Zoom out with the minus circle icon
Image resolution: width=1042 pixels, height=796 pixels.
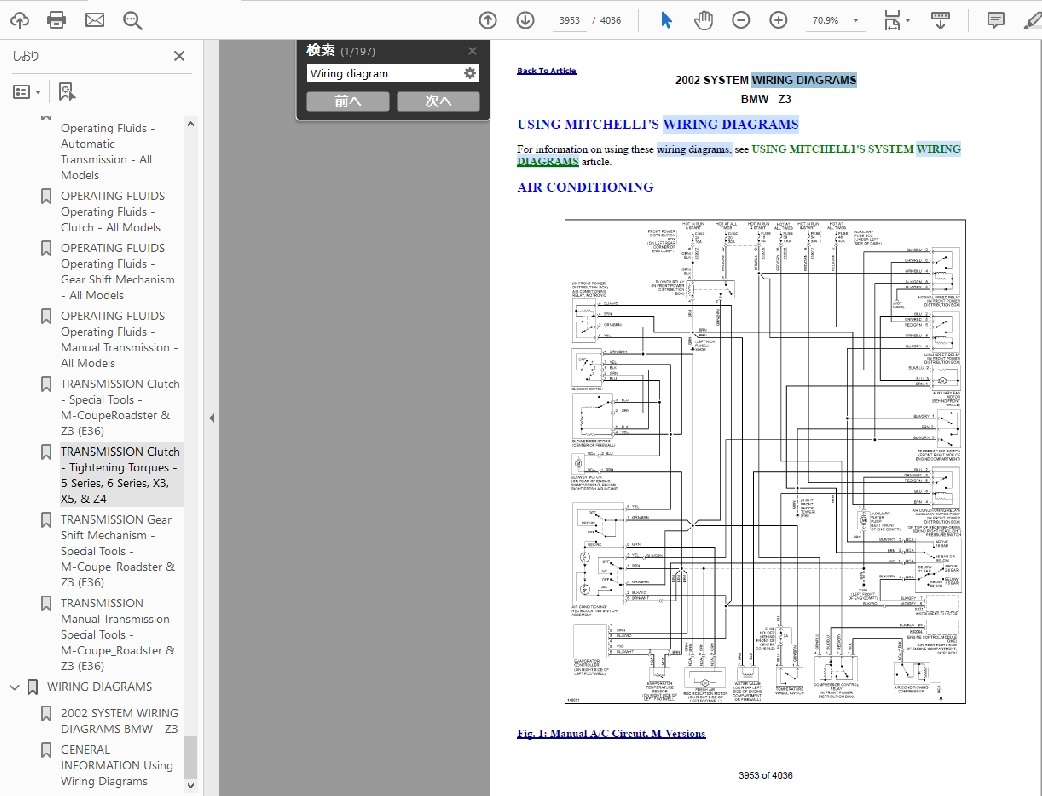(741, 20)
